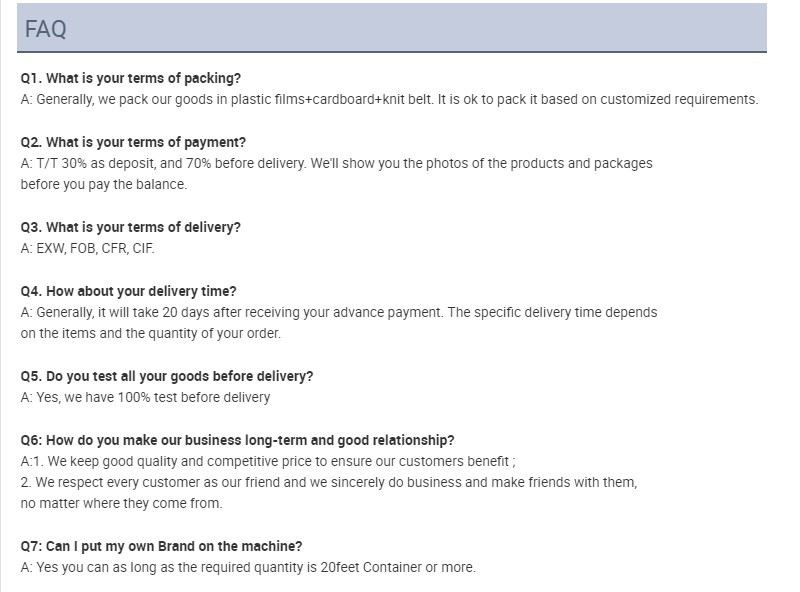This screenshot has width=800, height=592.
Task: Select the Q3 terms of delivery question
Action: [x=131, y=227]
